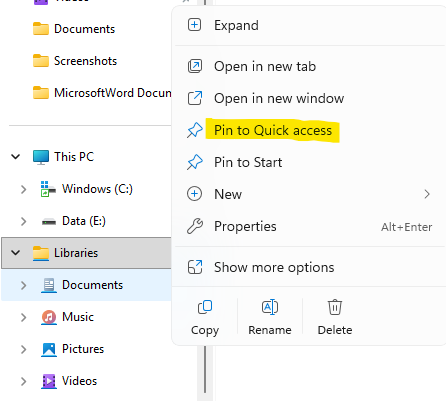This screenshot has height=401, width=446.
Task: Click the Data (E:) drive icon
Action: pyautogui.click(x=49, y=221)
